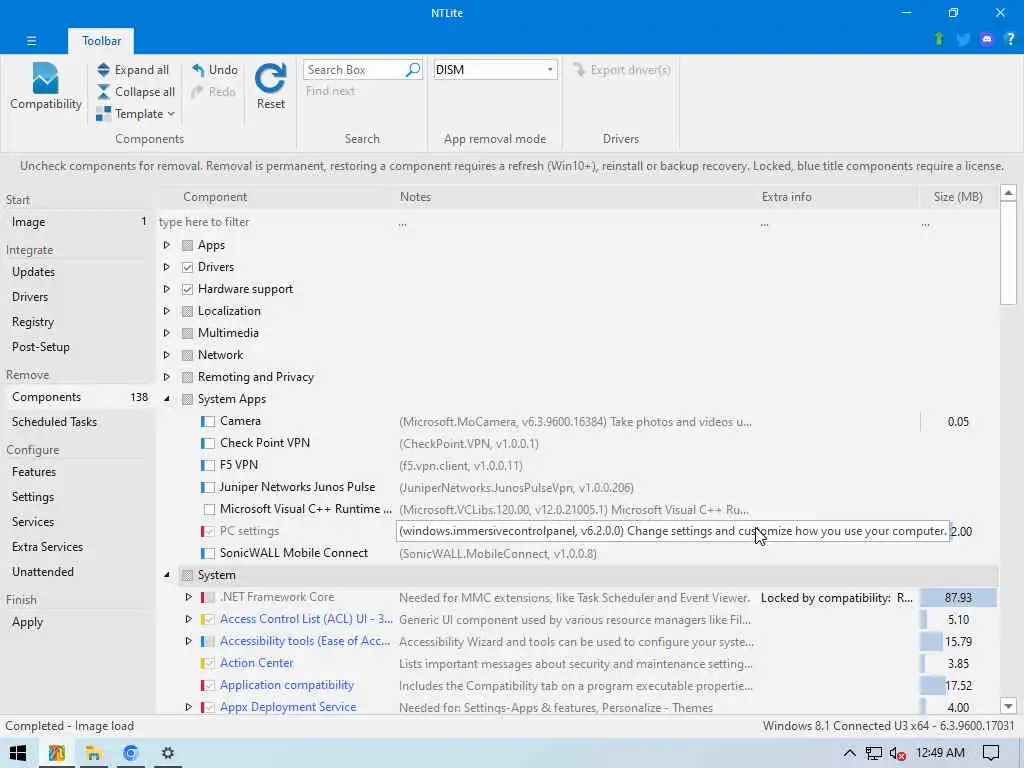Open the Registry page in sidebar
This screenshot has height=768, width=1024.
click(x=33, y=322)
